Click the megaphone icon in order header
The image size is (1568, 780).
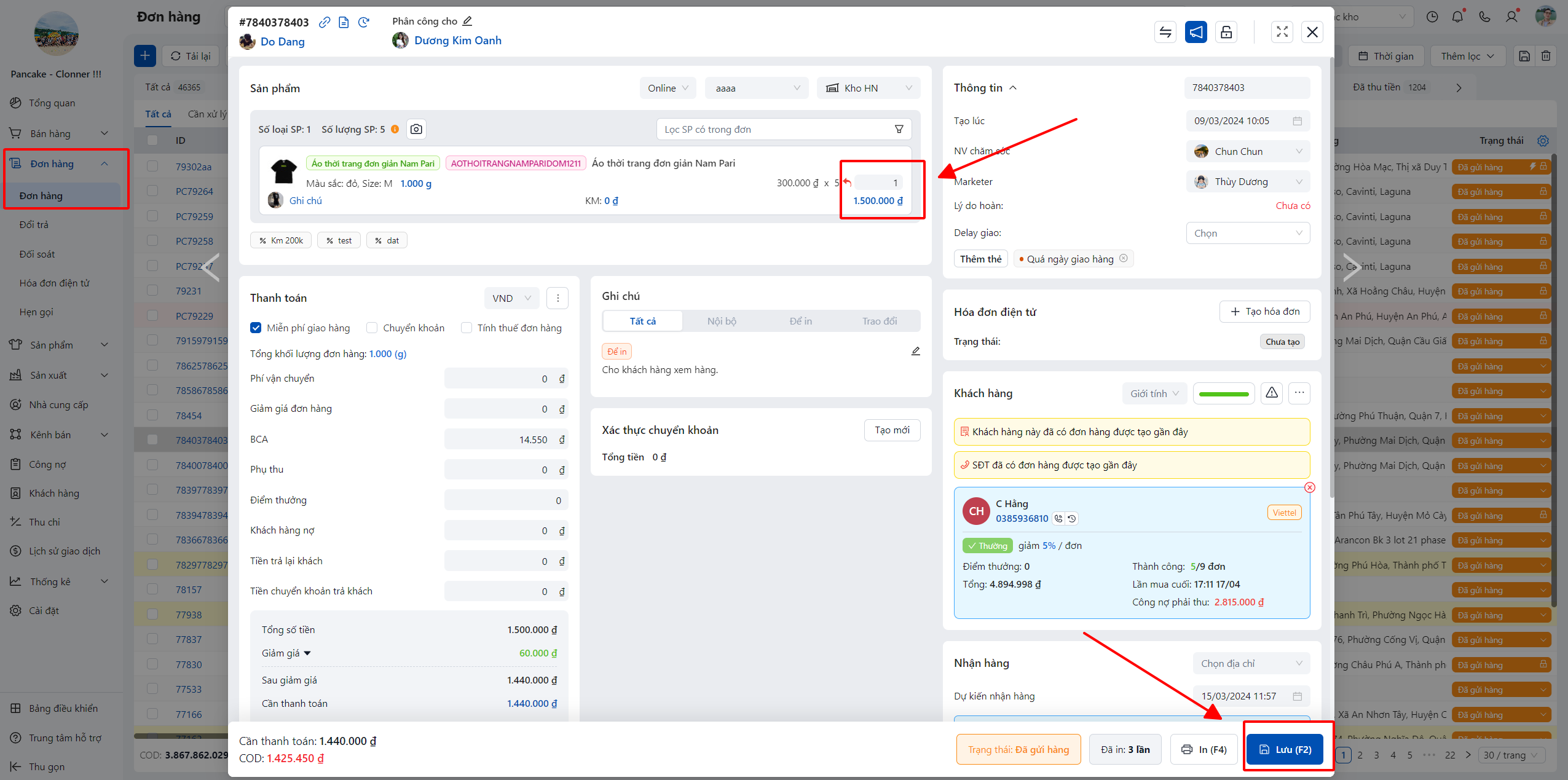point(1196,32)
